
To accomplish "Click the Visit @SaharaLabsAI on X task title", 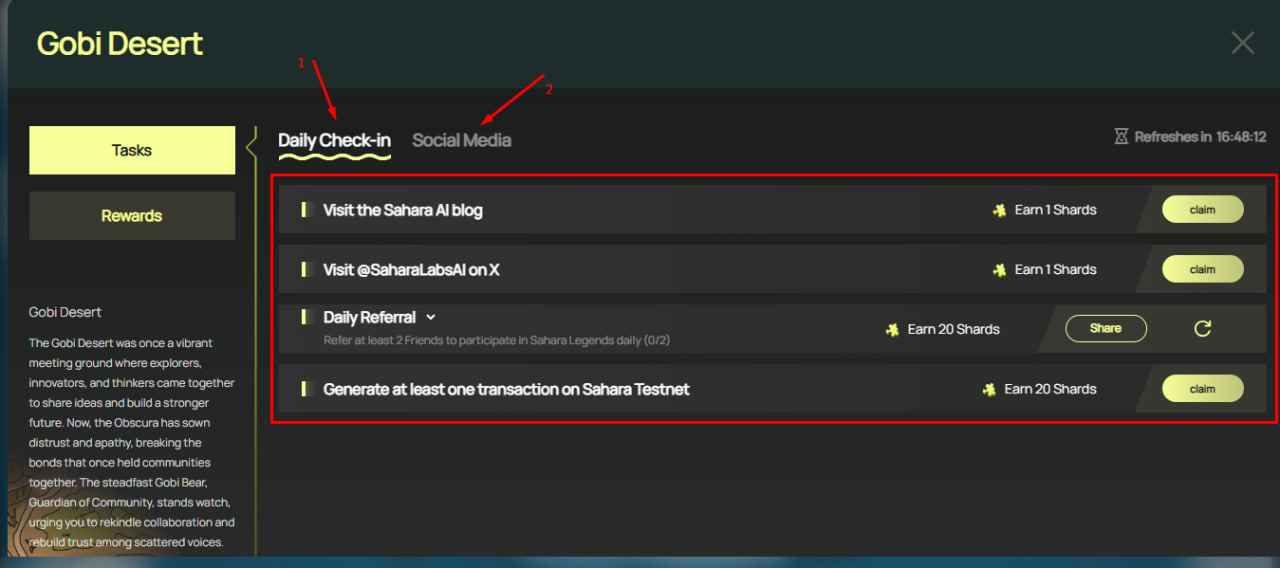I will click(x=410, y=270).
